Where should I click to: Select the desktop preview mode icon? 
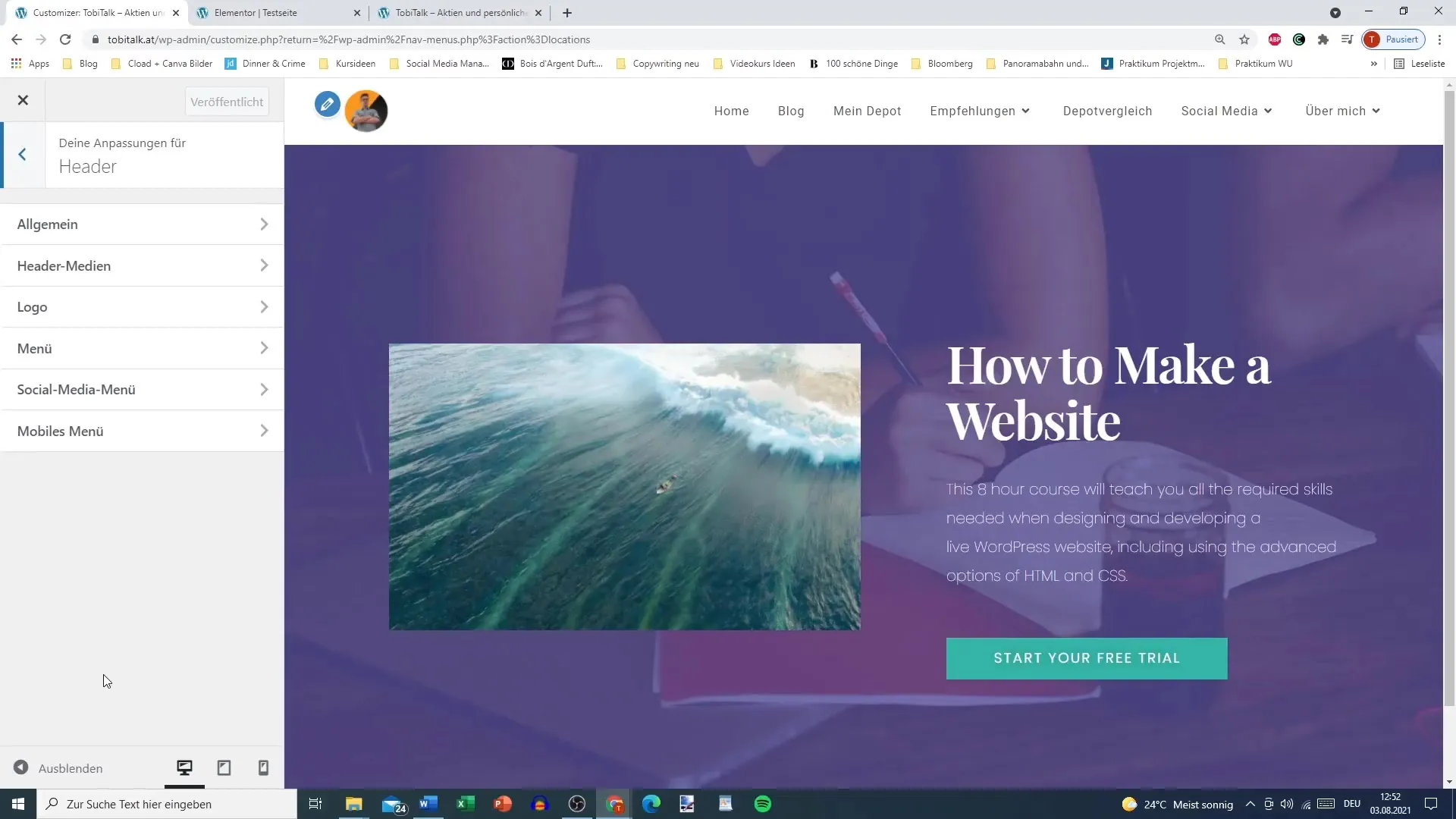pyautogui.click(x=184, y=768)
